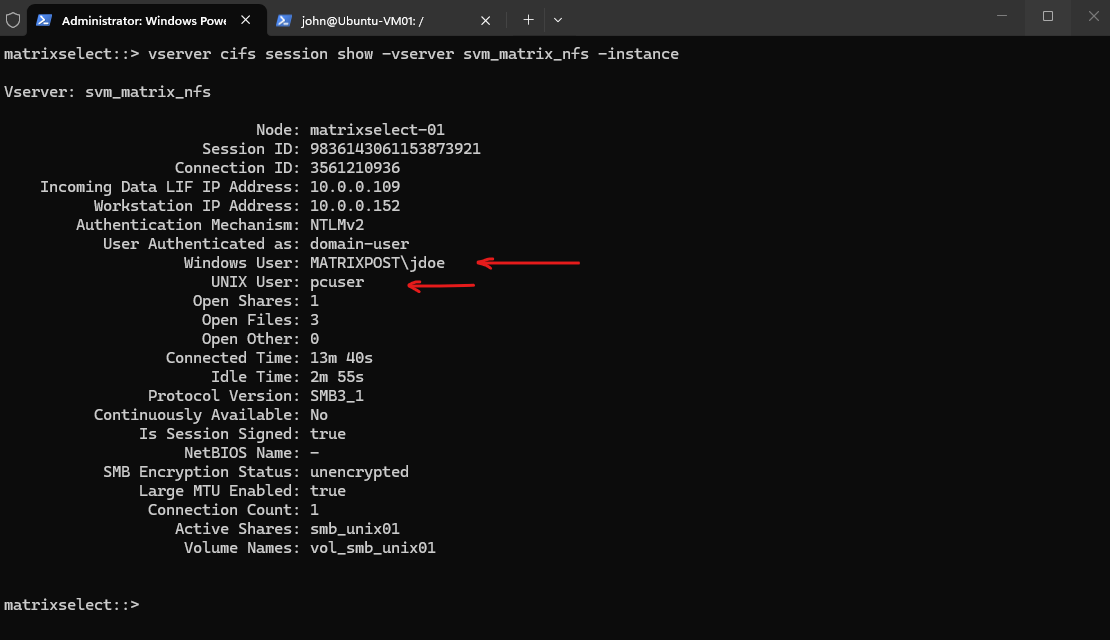Viewport: 1110px width, 640px height.
Task: Maximize the terminal window
Action: (x=1048, y=16)
